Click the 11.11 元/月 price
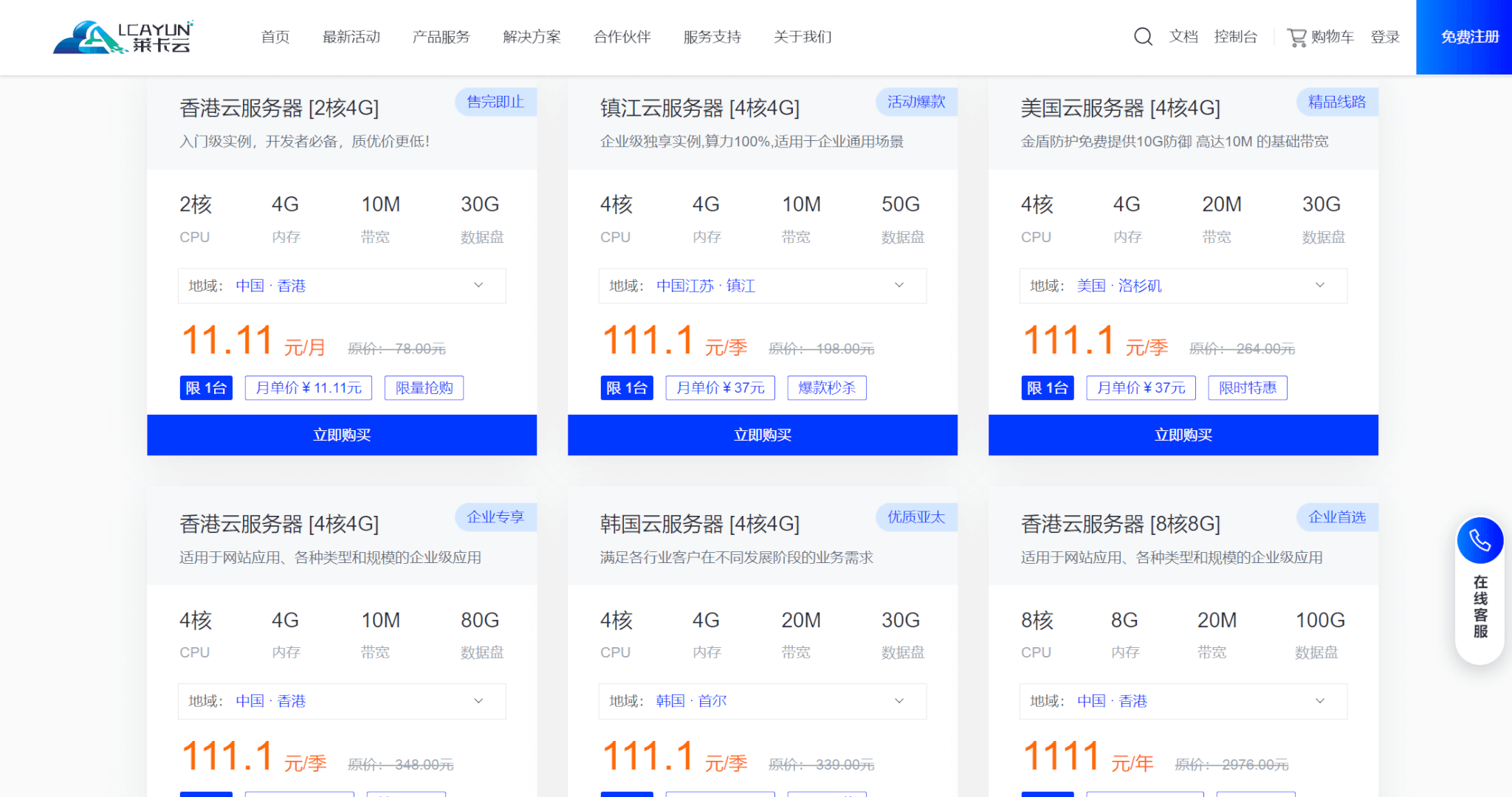This screenshot has height=797, width=1512. tap(253, 342)
